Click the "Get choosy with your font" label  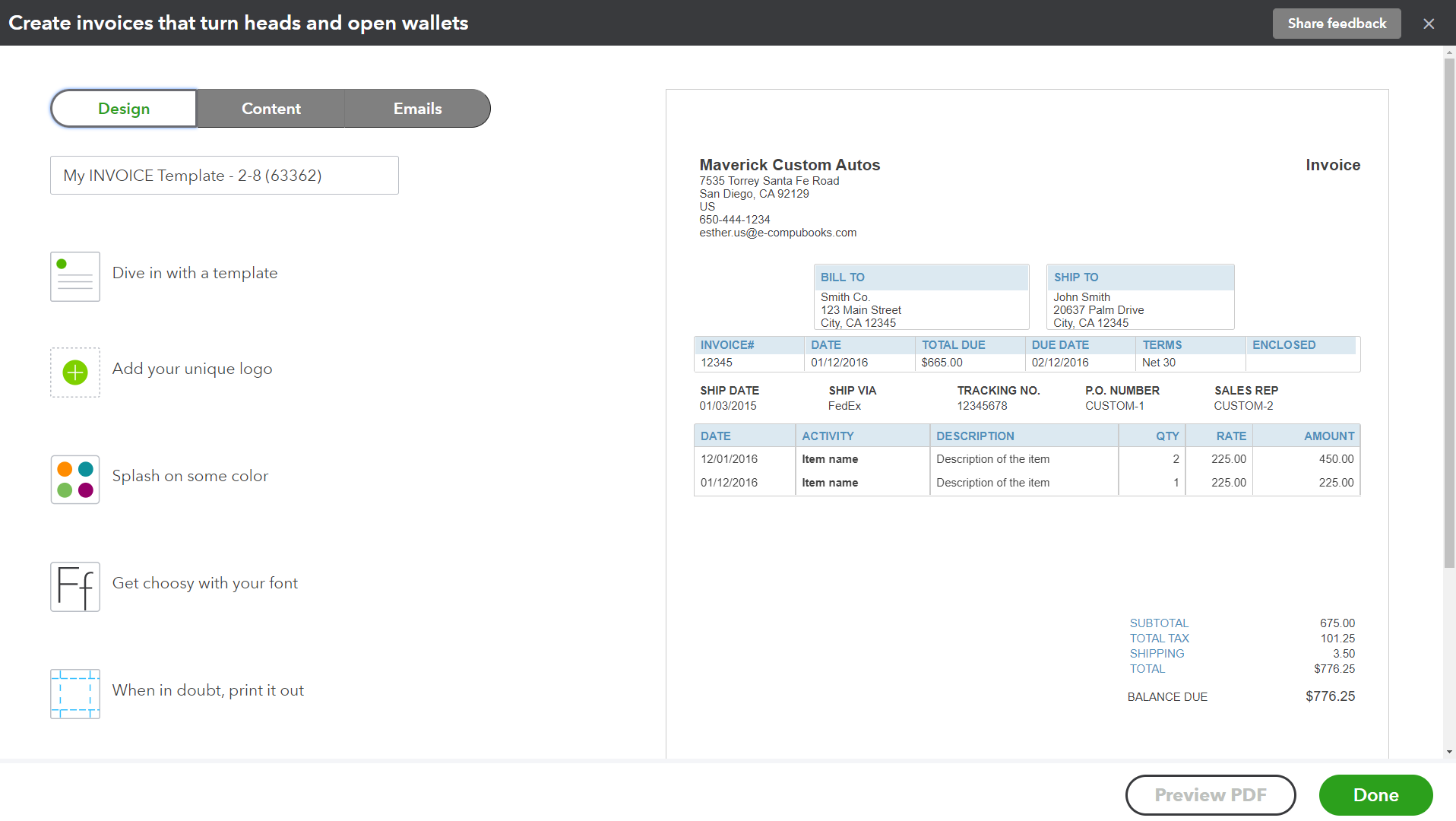coord(204,583)
